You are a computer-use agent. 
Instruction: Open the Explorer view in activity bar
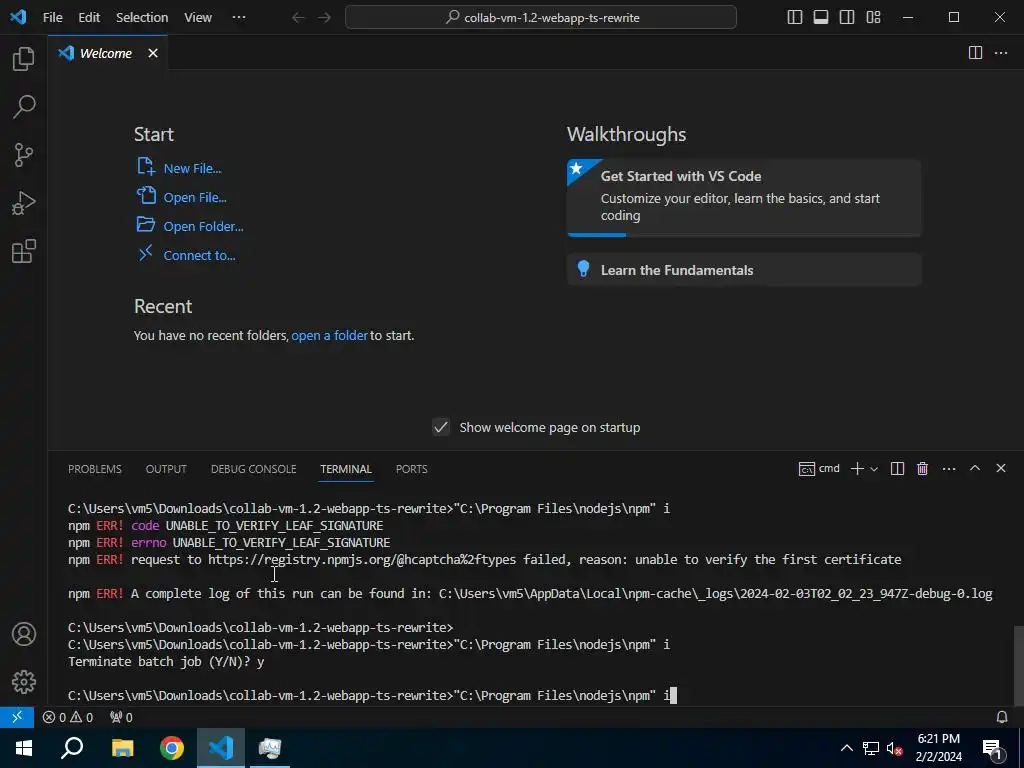(24, 59)
